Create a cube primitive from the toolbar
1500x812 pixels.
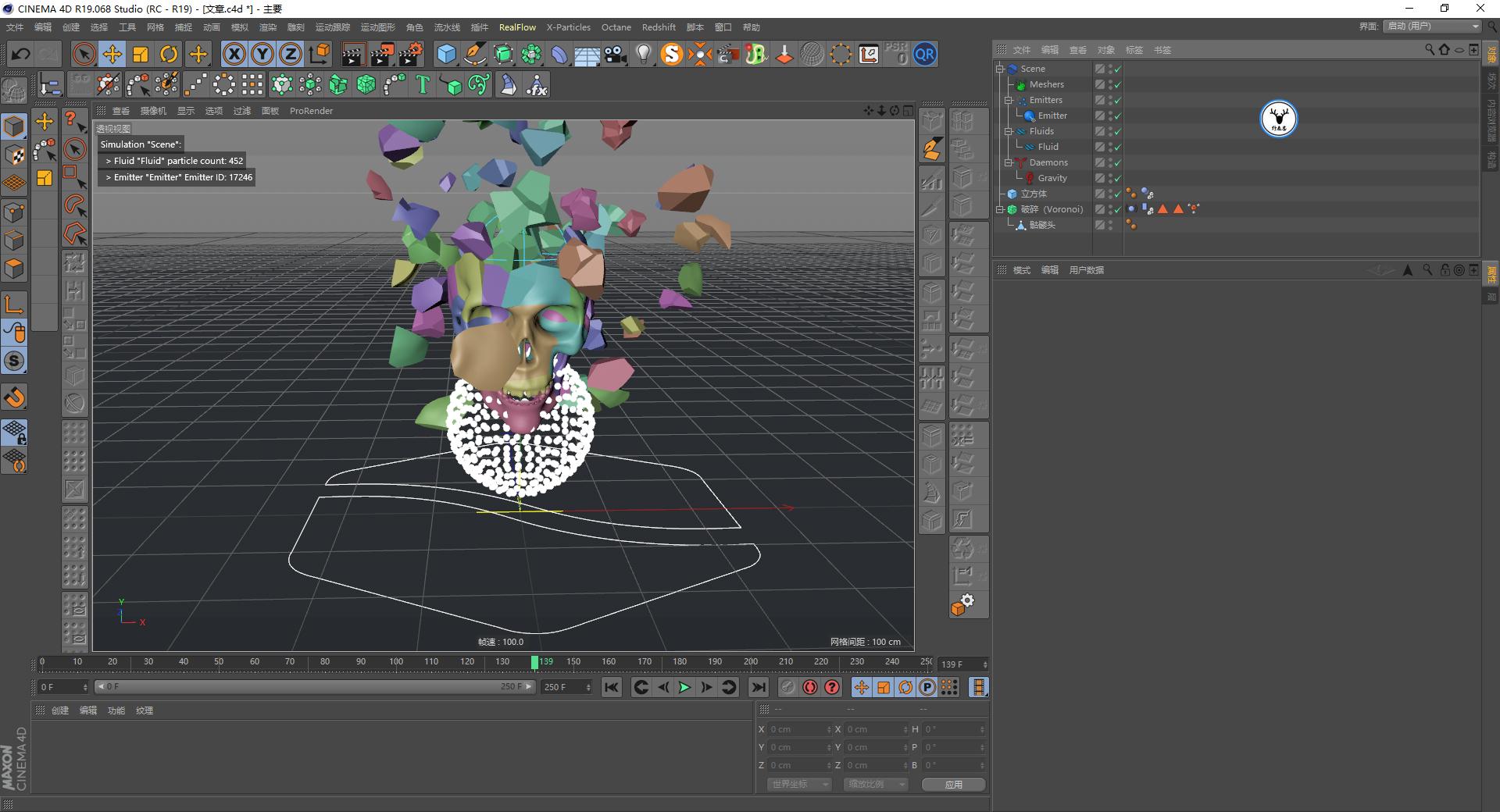(x=447, y=53)
